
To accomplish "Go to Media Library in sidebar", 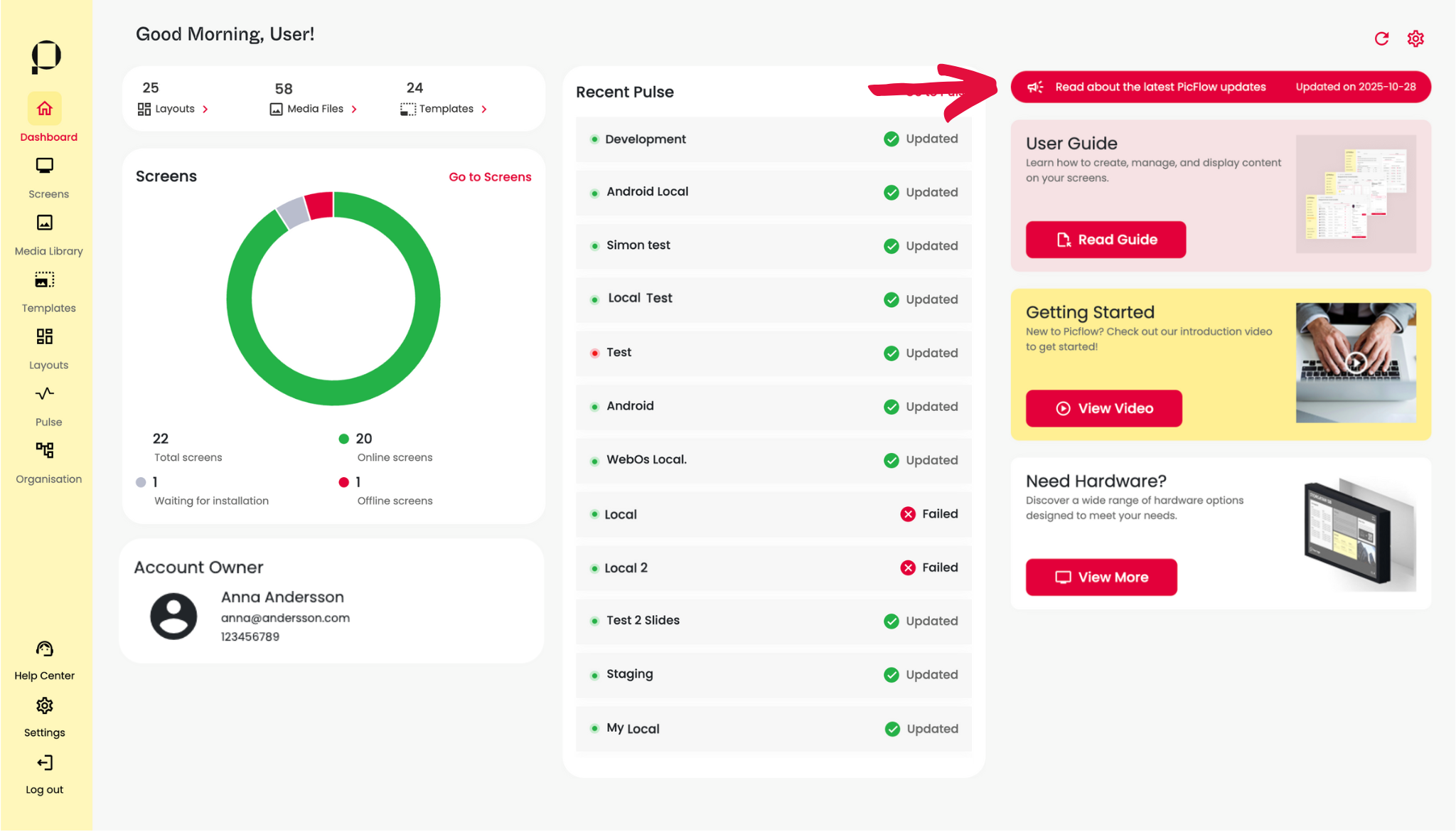I will click(45, 223).
